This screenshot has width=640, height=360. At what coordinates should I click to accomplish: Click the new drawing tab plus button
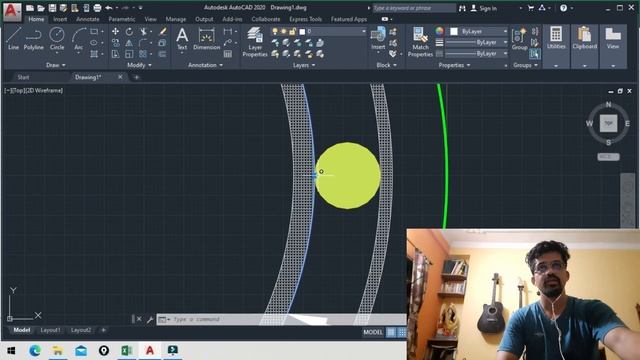pyautogui.click(x=136, y=77)
